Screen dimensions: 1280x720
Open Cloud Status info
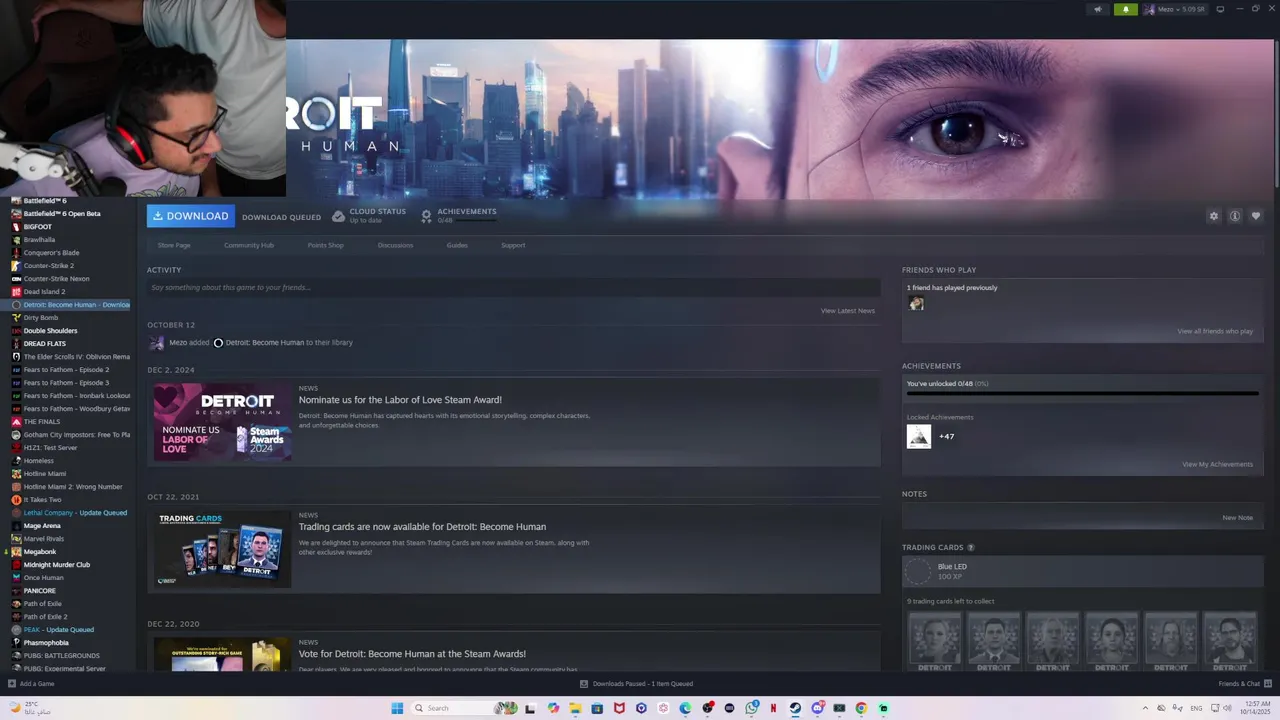pos(369,215)
